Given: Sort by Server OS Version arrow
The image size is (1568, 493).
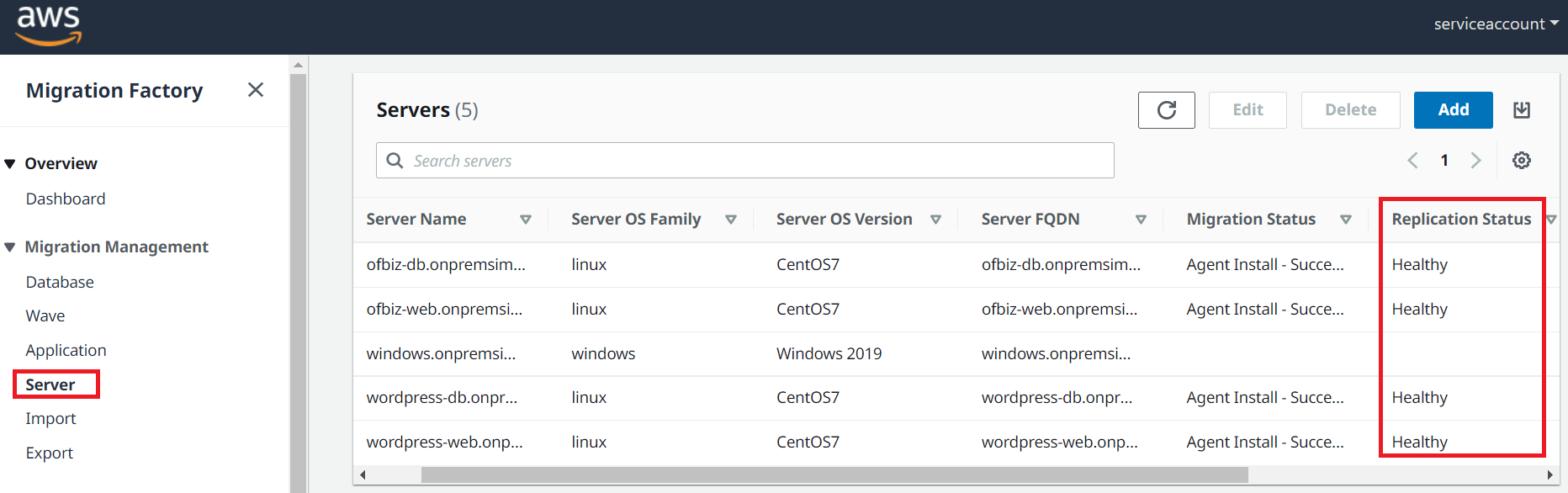Looking at the screenshot, I should 935,220.
